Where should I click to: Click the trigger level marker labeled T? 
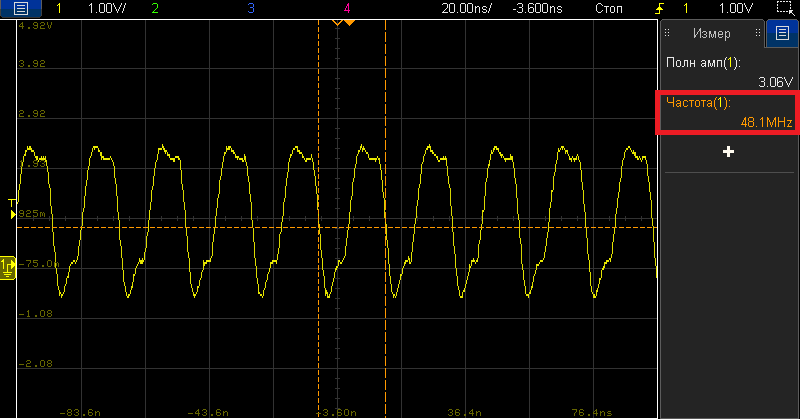pyautogui.click(x=12, y=203)
